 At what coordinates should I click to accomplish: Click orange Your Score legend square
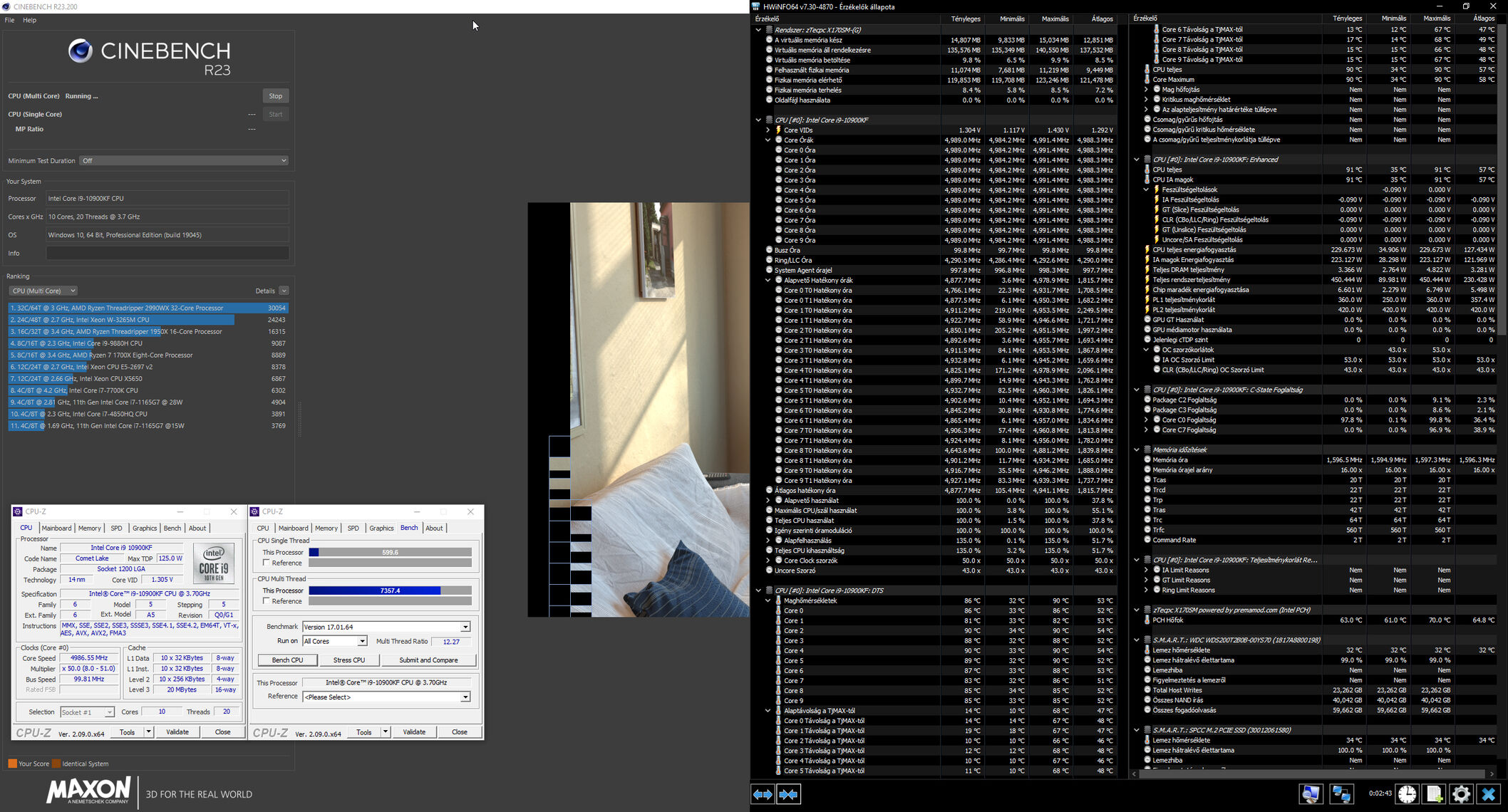pyautogui.click(x=12, y=764)
